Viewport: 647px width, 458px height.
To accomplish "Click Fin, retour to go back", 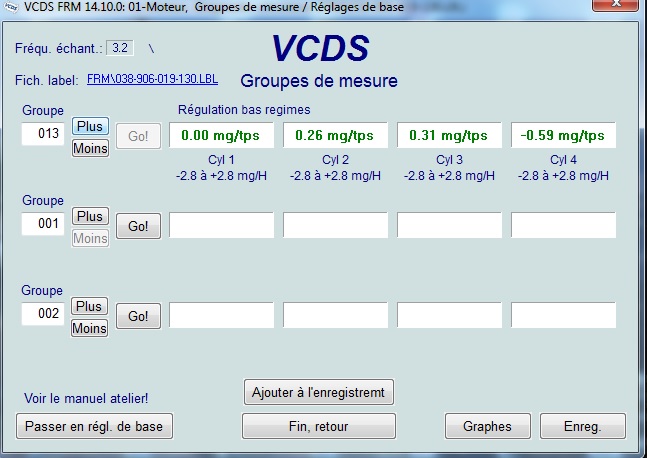I will coord(319,426).
